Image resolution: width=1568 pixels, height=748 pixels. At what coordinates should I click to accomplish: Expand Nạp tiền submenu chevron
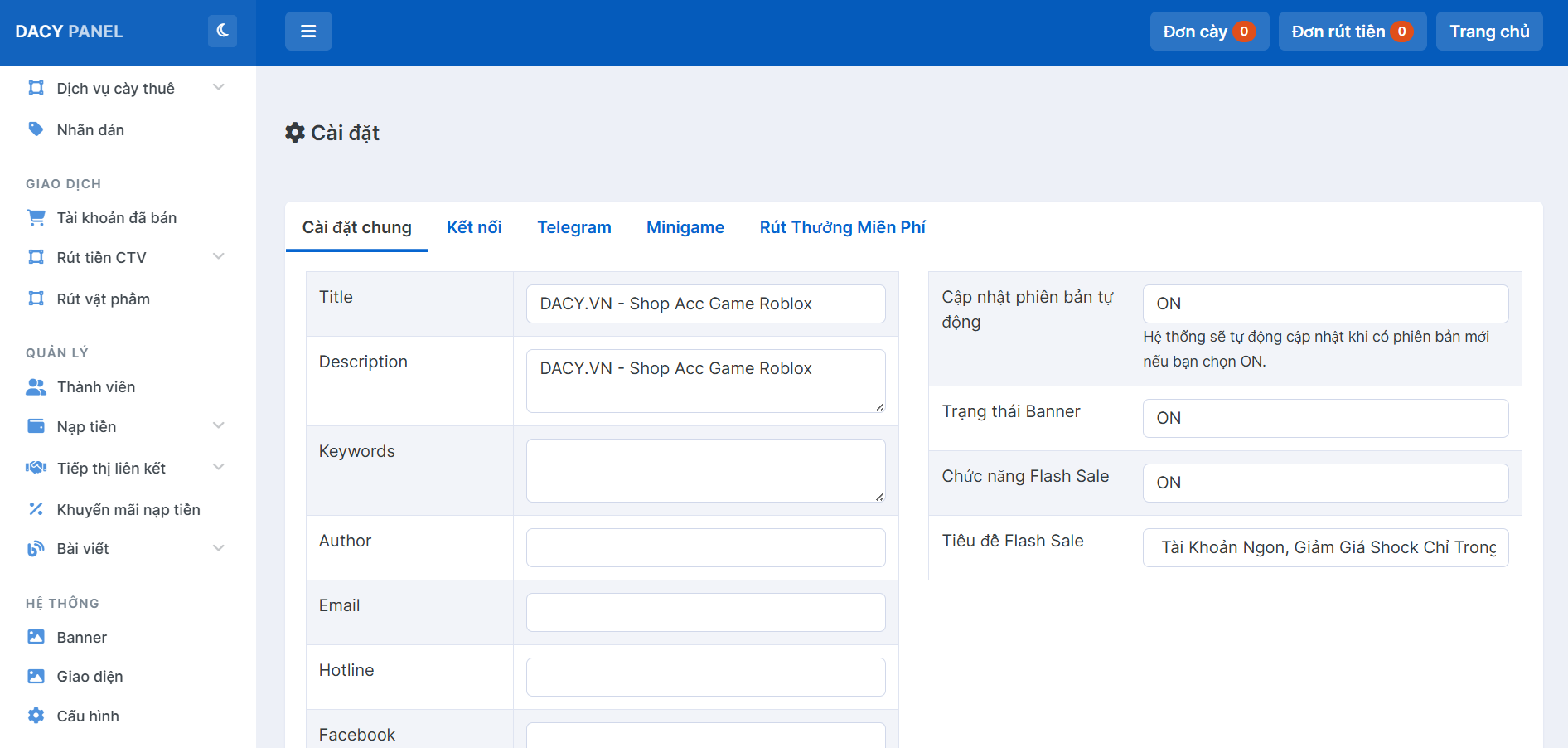tap(219, 426)
